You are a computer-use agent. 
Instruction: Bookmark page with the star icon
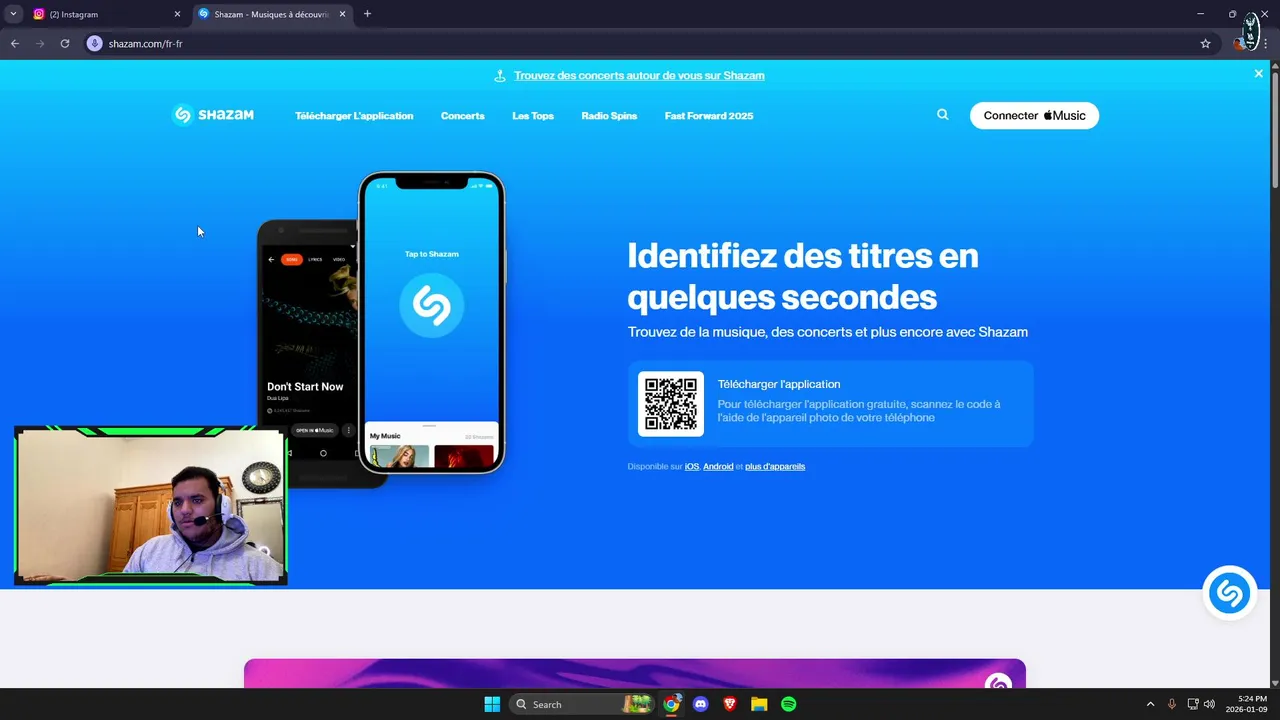click(x=1205, y=44)
